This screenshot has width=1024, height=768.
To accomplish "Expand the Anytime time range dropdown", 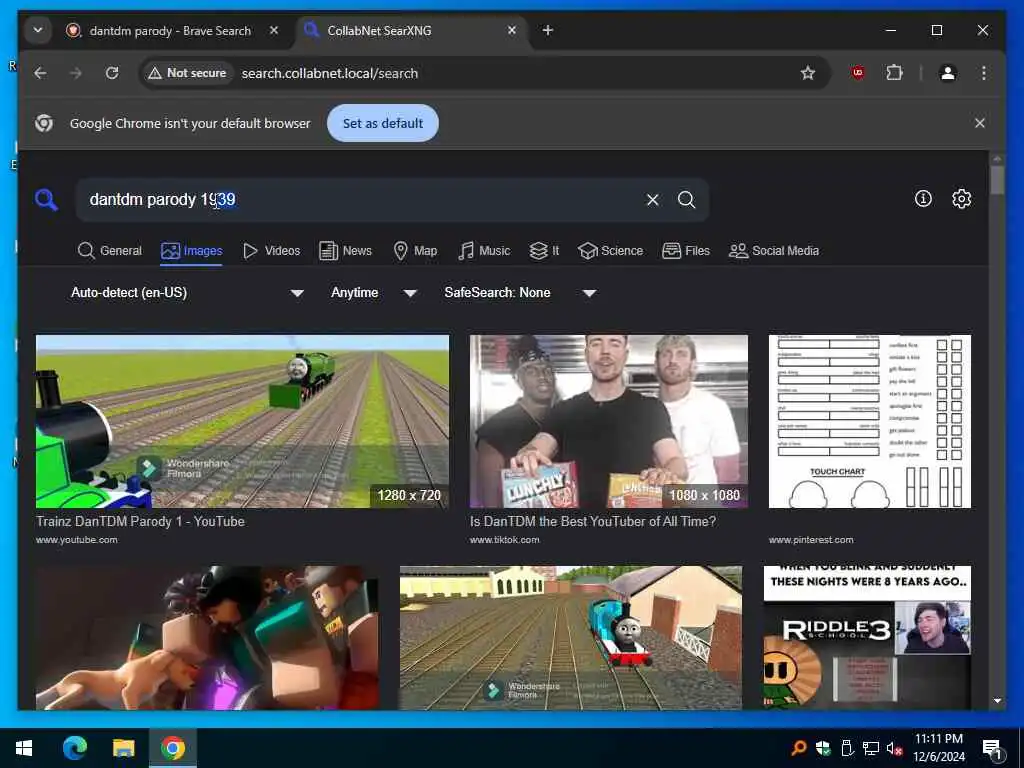I will click(x=374, y=293).
